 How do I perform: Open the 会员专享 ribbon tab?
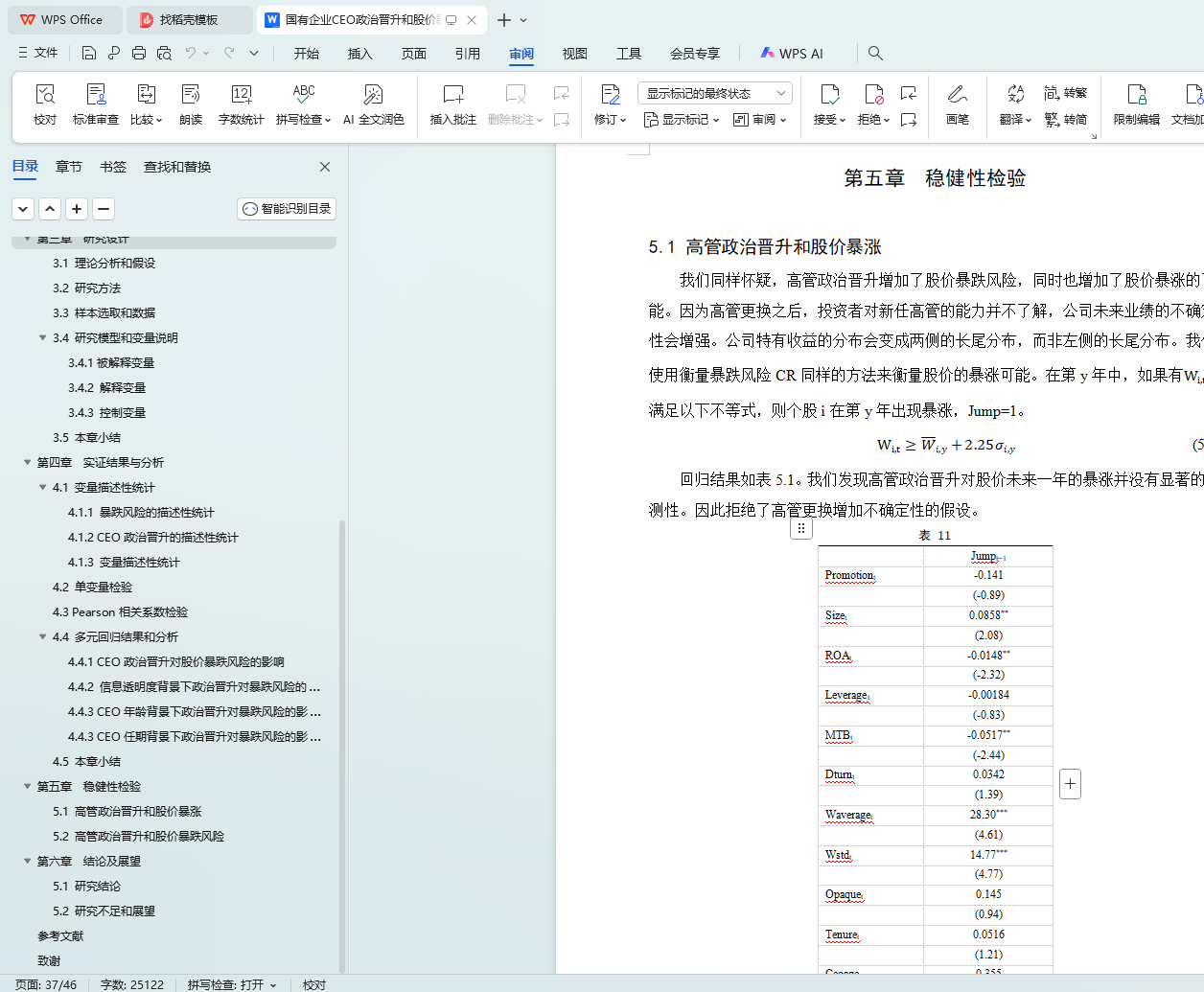[x=695, y=54]
